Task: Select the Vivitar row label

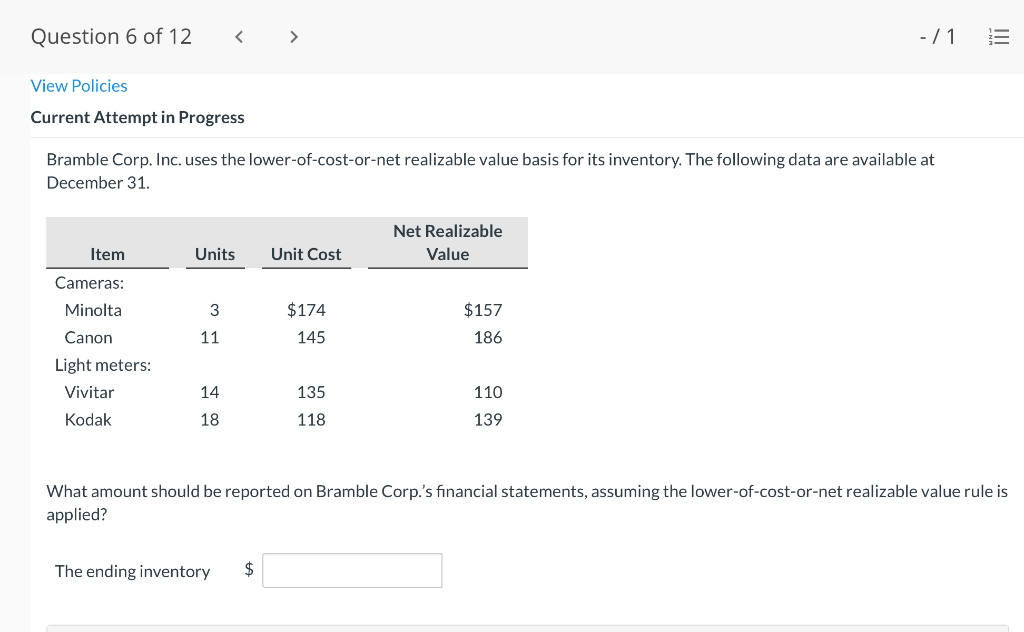Action: coord(89,392)
